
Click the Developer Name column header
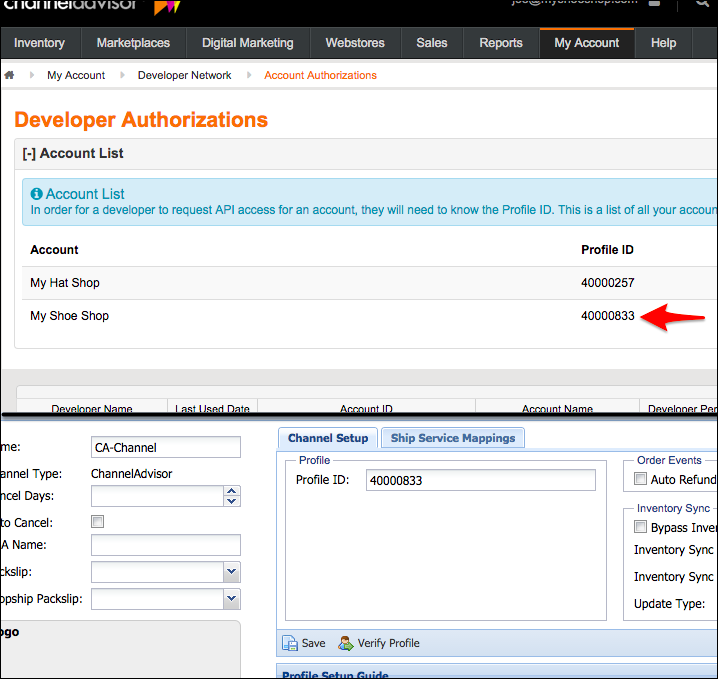pos(92,407)
